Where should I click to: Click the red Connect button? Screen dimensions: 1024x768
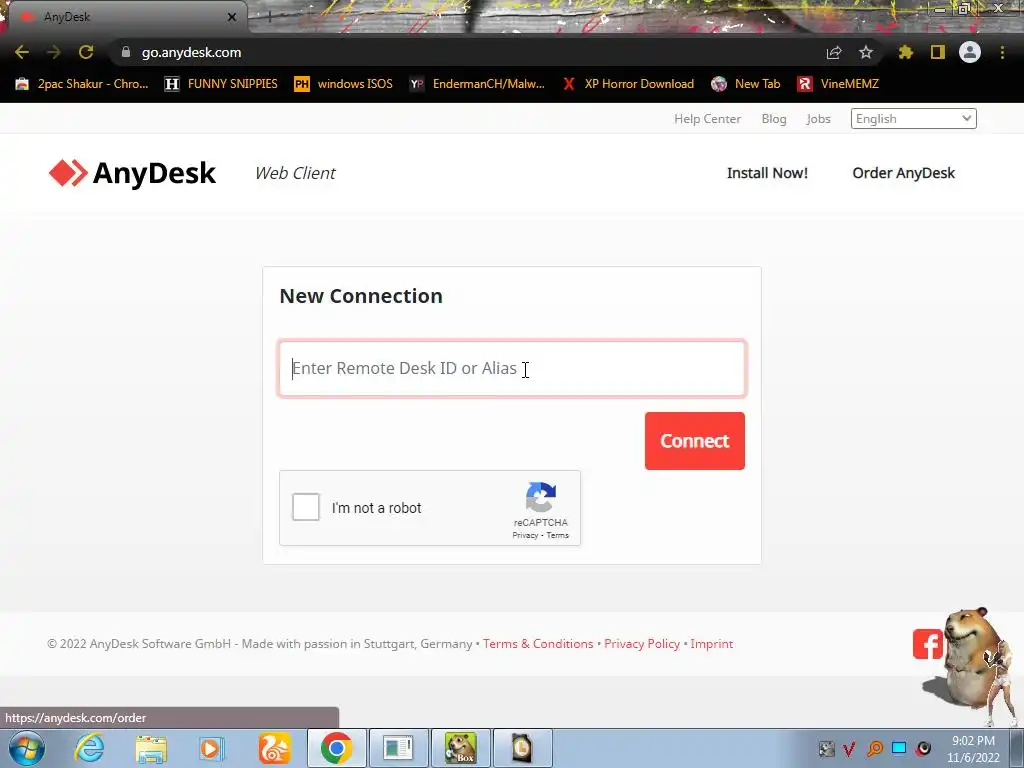pos(694,441)
